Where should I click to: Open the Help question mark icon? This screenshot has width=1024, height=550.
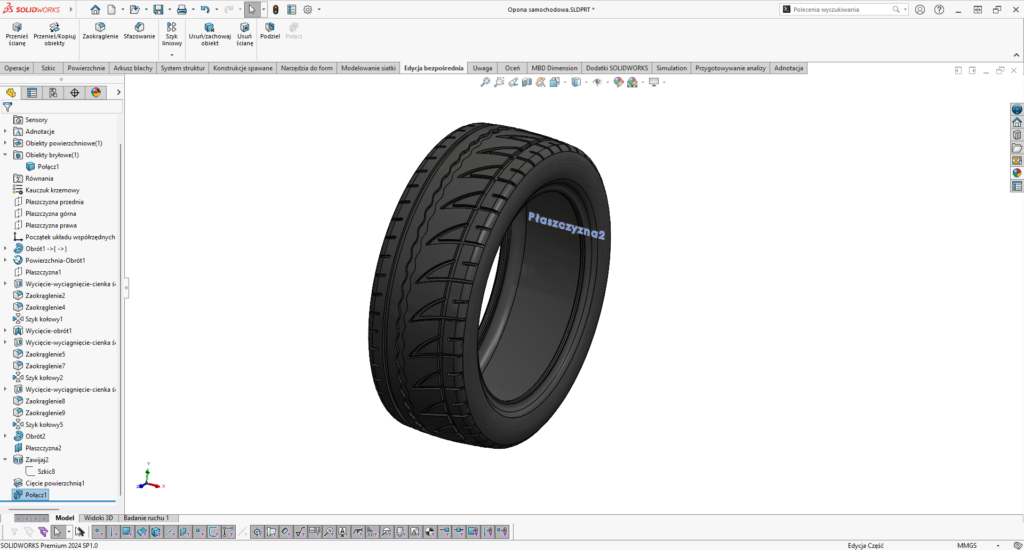click(x=939, y=9)
